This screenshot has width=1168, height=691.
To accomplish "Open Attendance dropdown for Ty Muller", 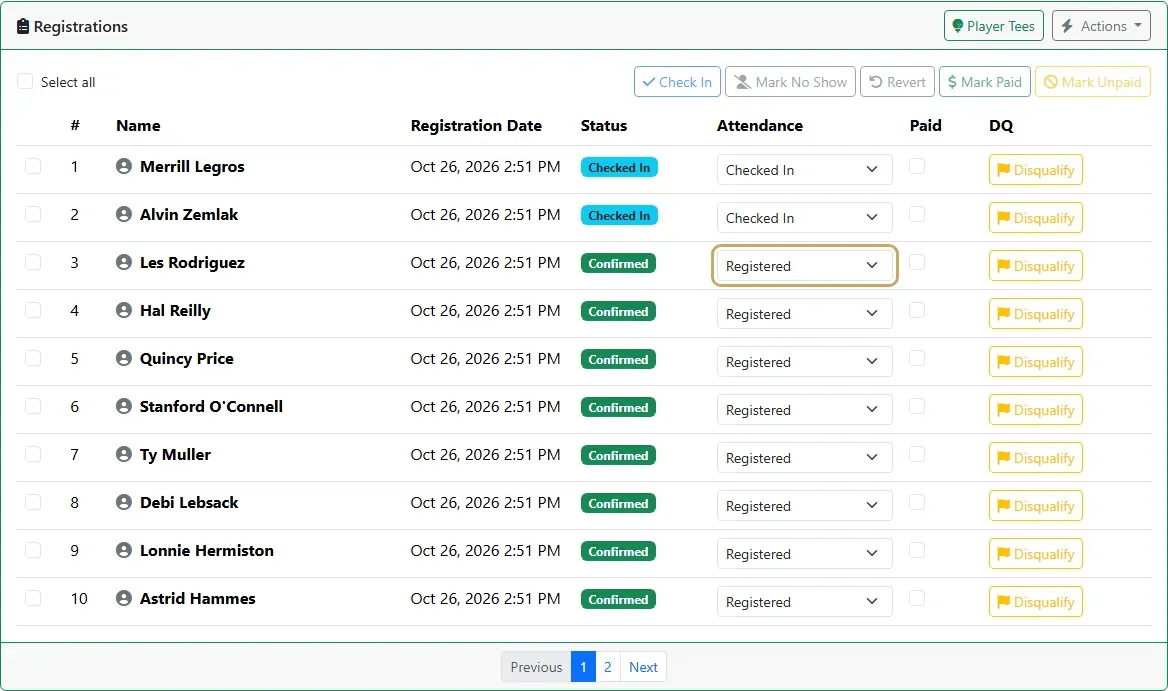I will pos(804,458).
